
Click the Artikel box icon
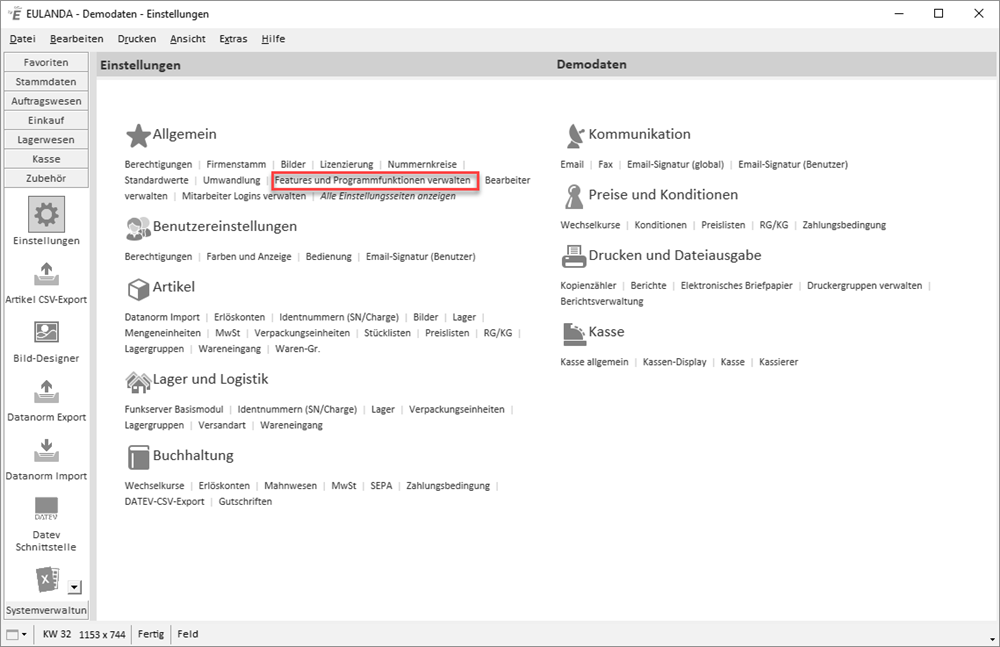coord(138,288)
